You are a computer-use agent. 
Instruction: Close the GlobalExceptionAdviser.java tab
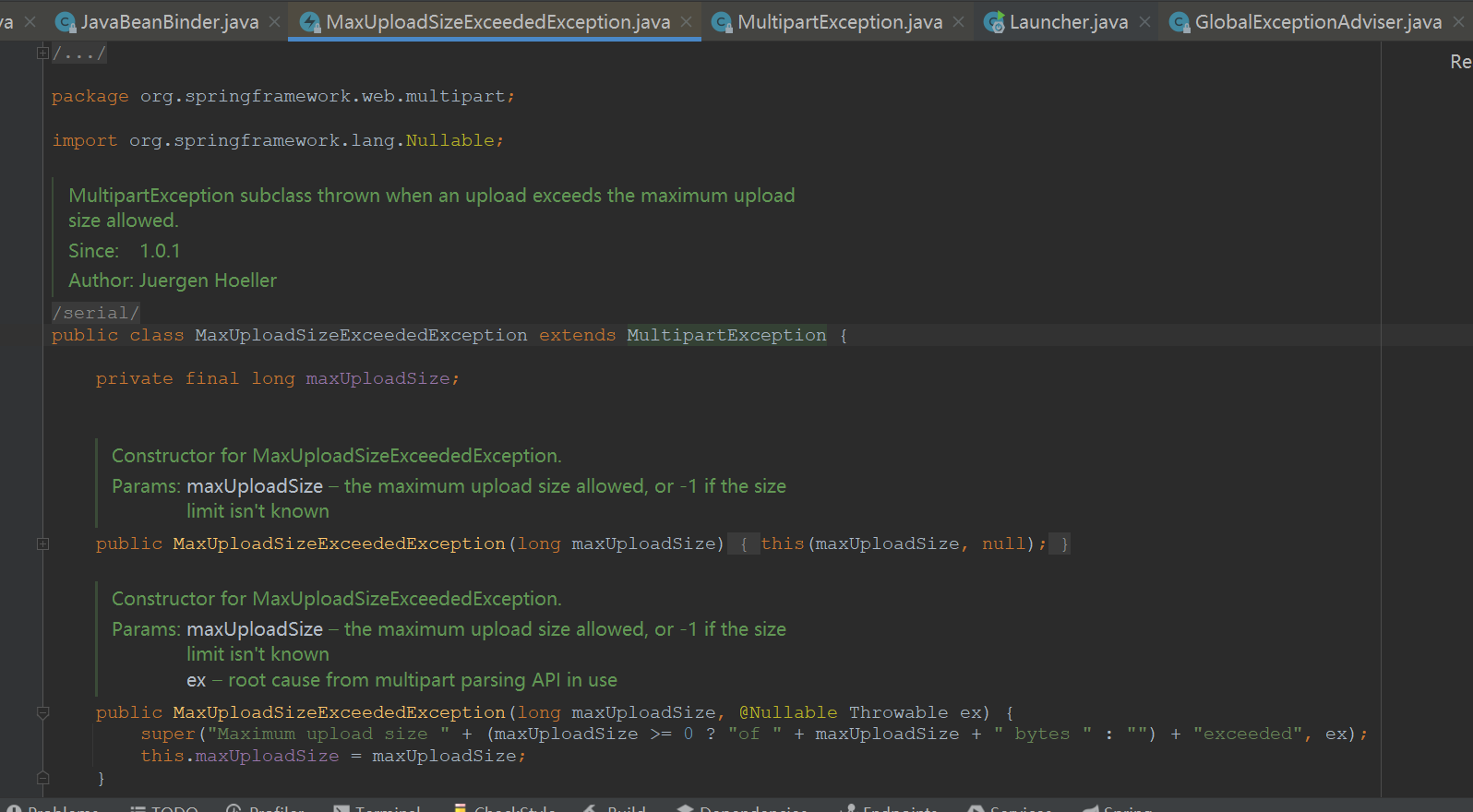pyautogui.click(x=1458, y=22)
